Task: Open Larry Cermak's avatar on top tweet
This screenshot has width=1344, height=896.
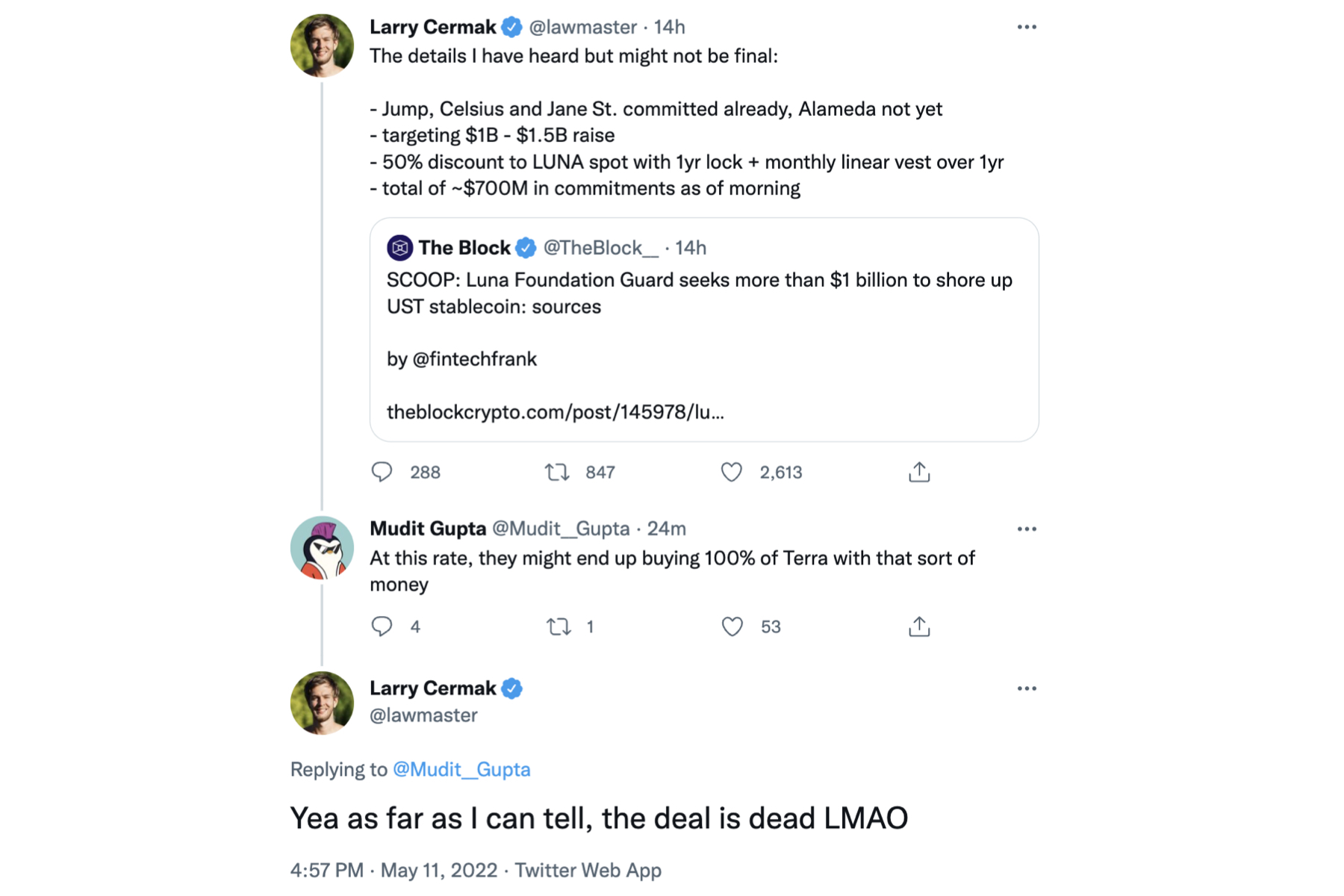Action: [322, 46]
